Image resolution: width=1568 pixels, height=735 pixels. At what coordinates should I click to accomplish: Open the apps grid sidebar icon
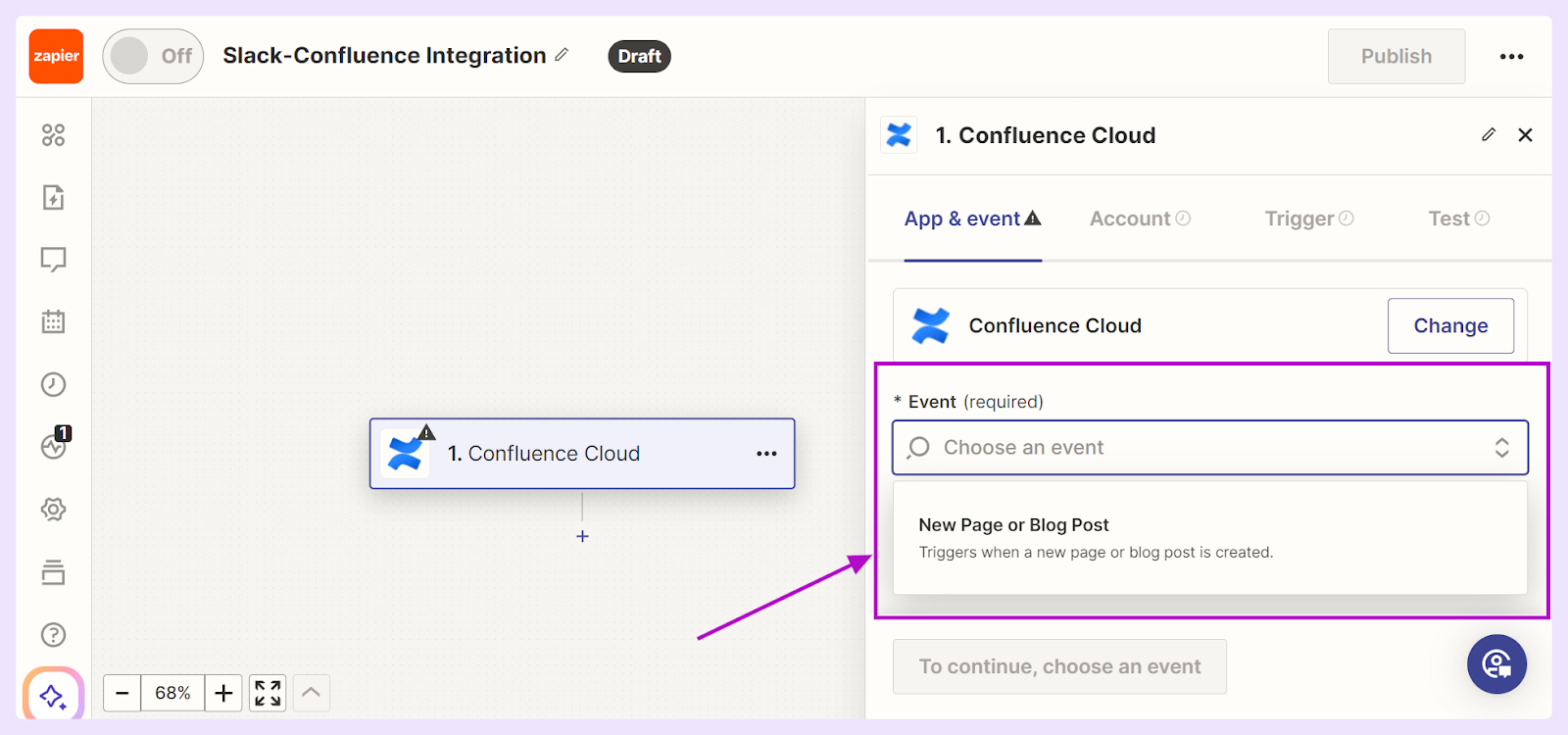point(53,135)
